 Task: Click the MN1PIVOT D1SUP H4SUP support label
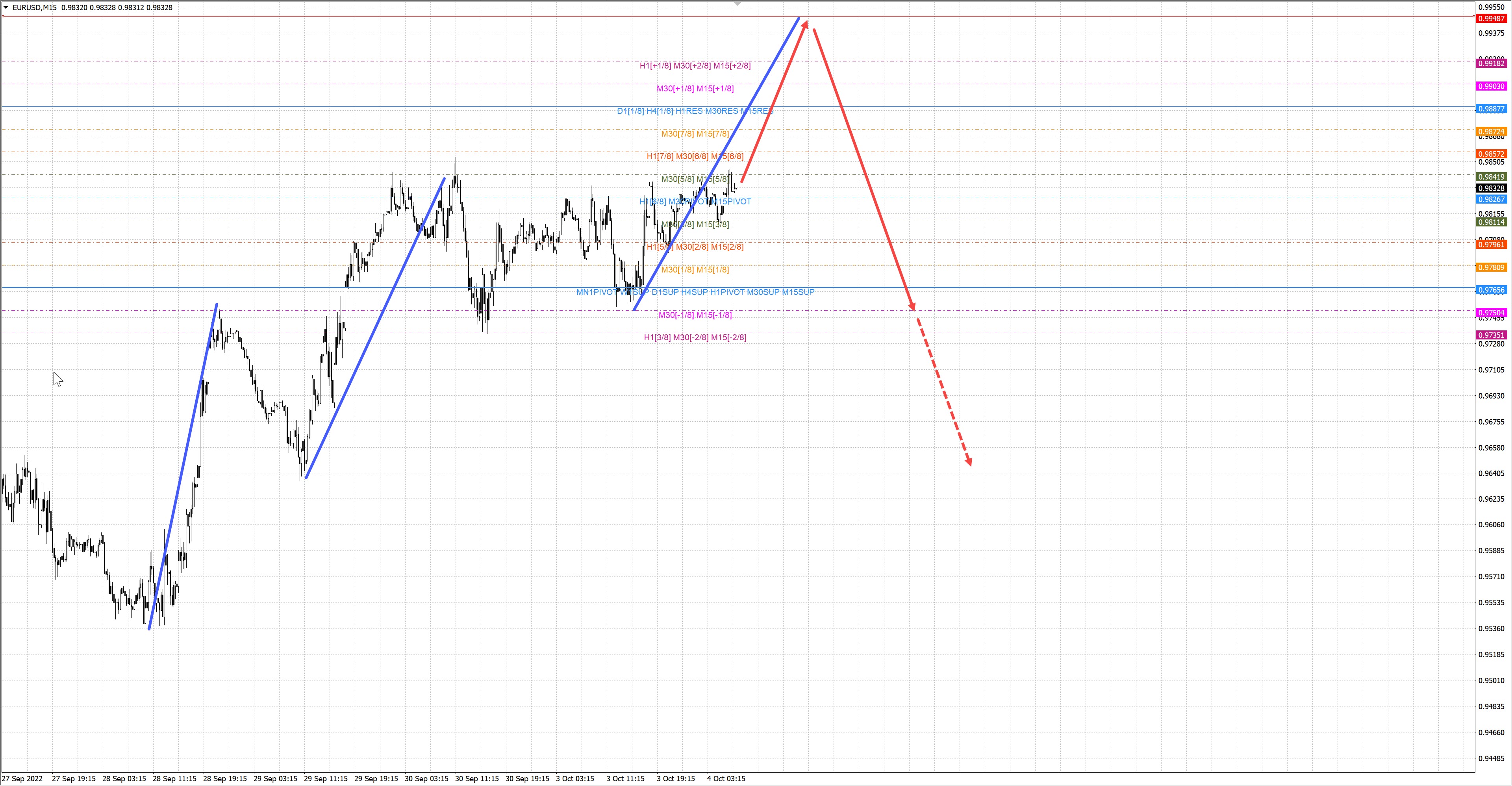695,292
